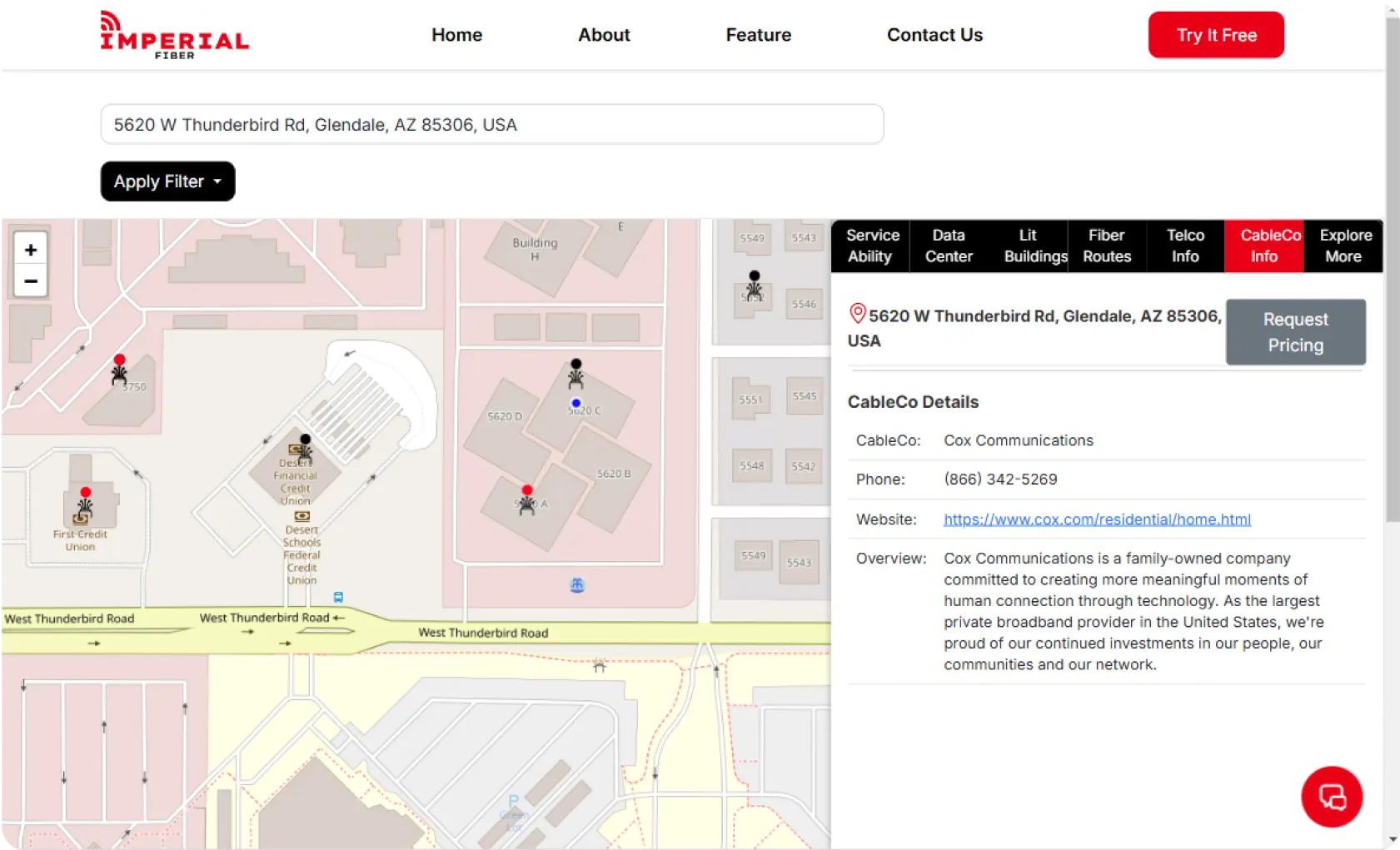Zoom in on the map
The image size is (1400, 850).
31,250
